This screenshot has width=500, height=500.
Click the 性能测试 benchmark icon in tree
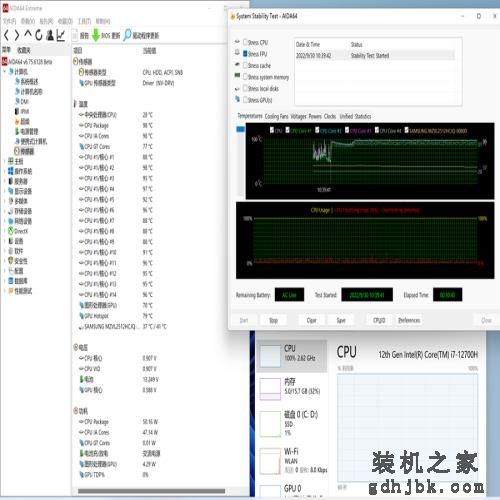click(x=11, y=291)
